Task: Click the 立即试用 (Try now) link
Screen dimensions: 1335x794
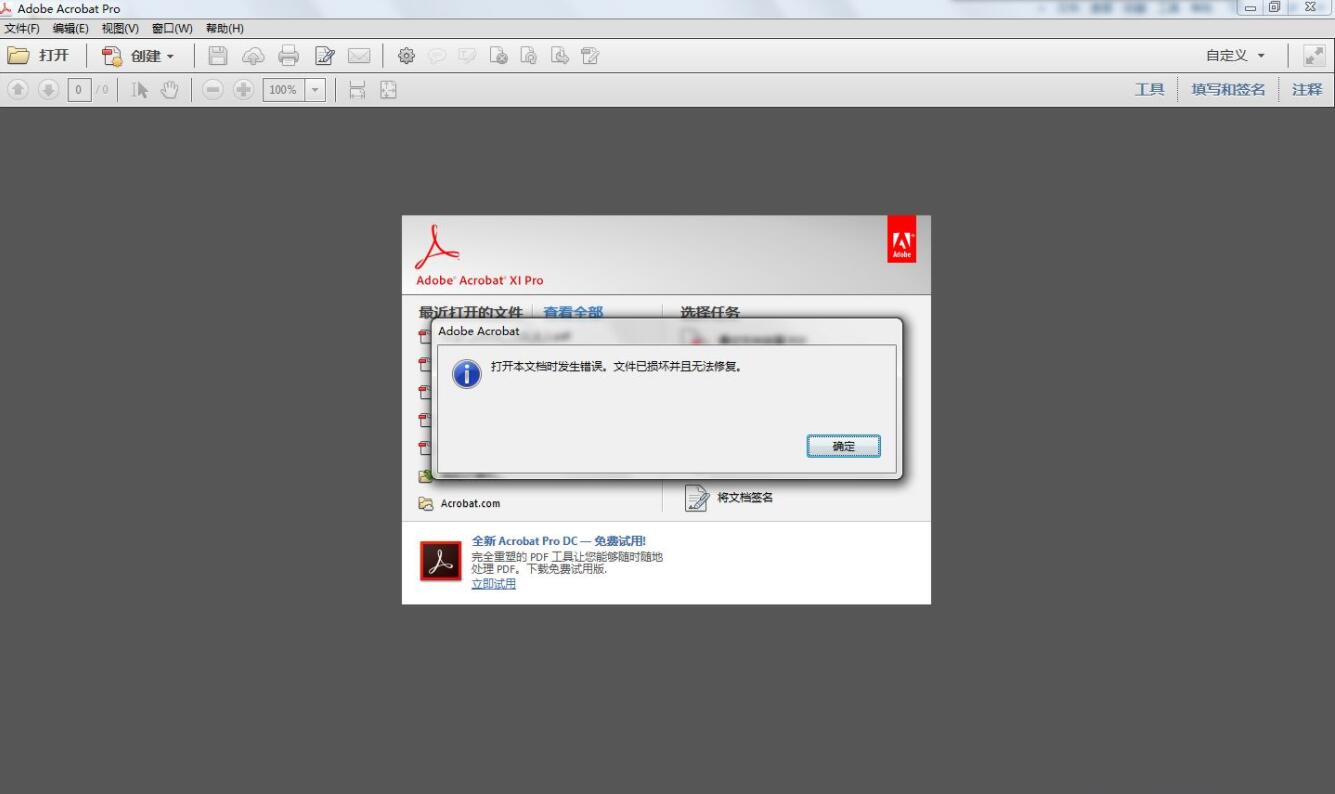Action: click(x=494, y=584)
